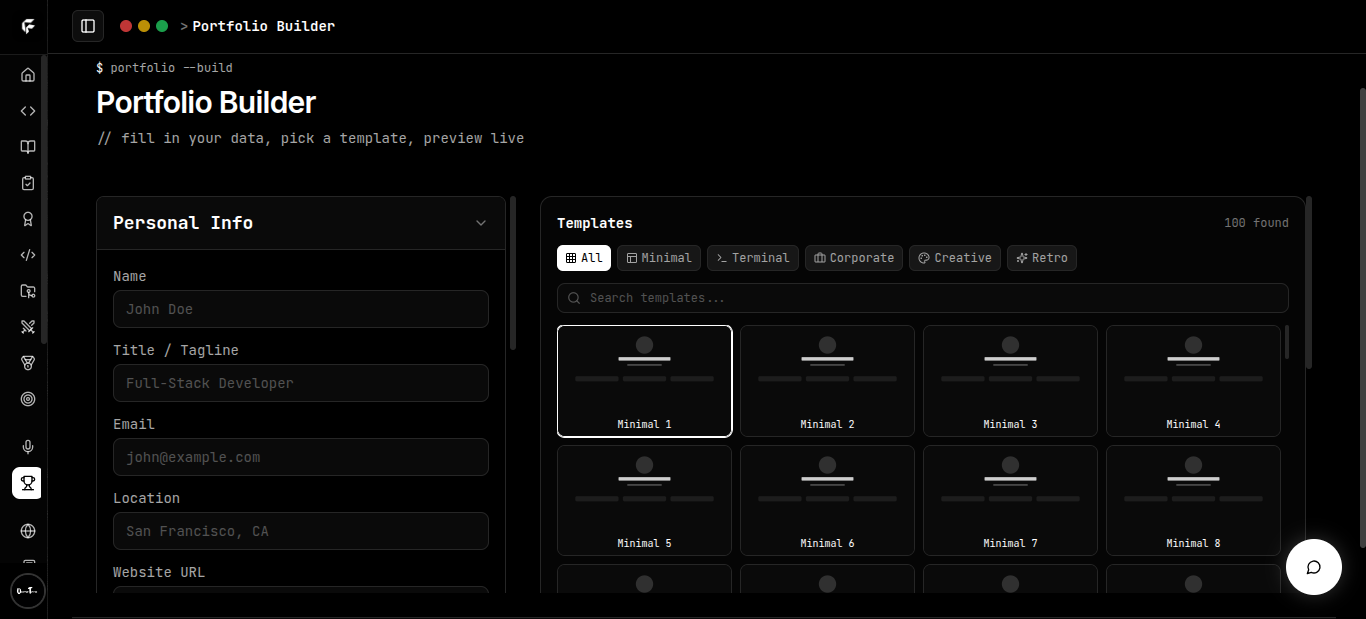Image resolution: width=1366 pixels, height=619 pixels.
Task: Click the app logo in the top-left corner
Action: pyautogui.click(x=28, y=27)
